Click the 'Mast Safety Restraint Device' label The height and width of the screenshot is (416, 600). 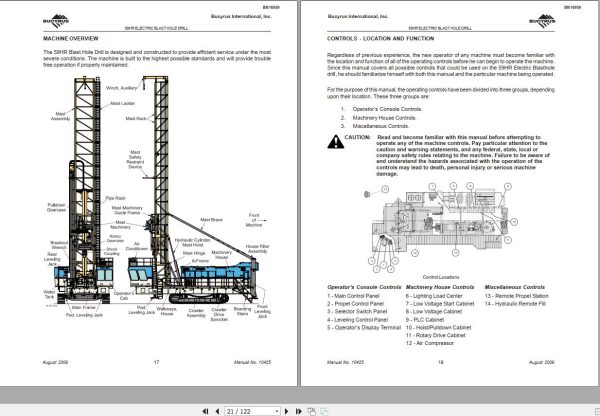[135, 160]
